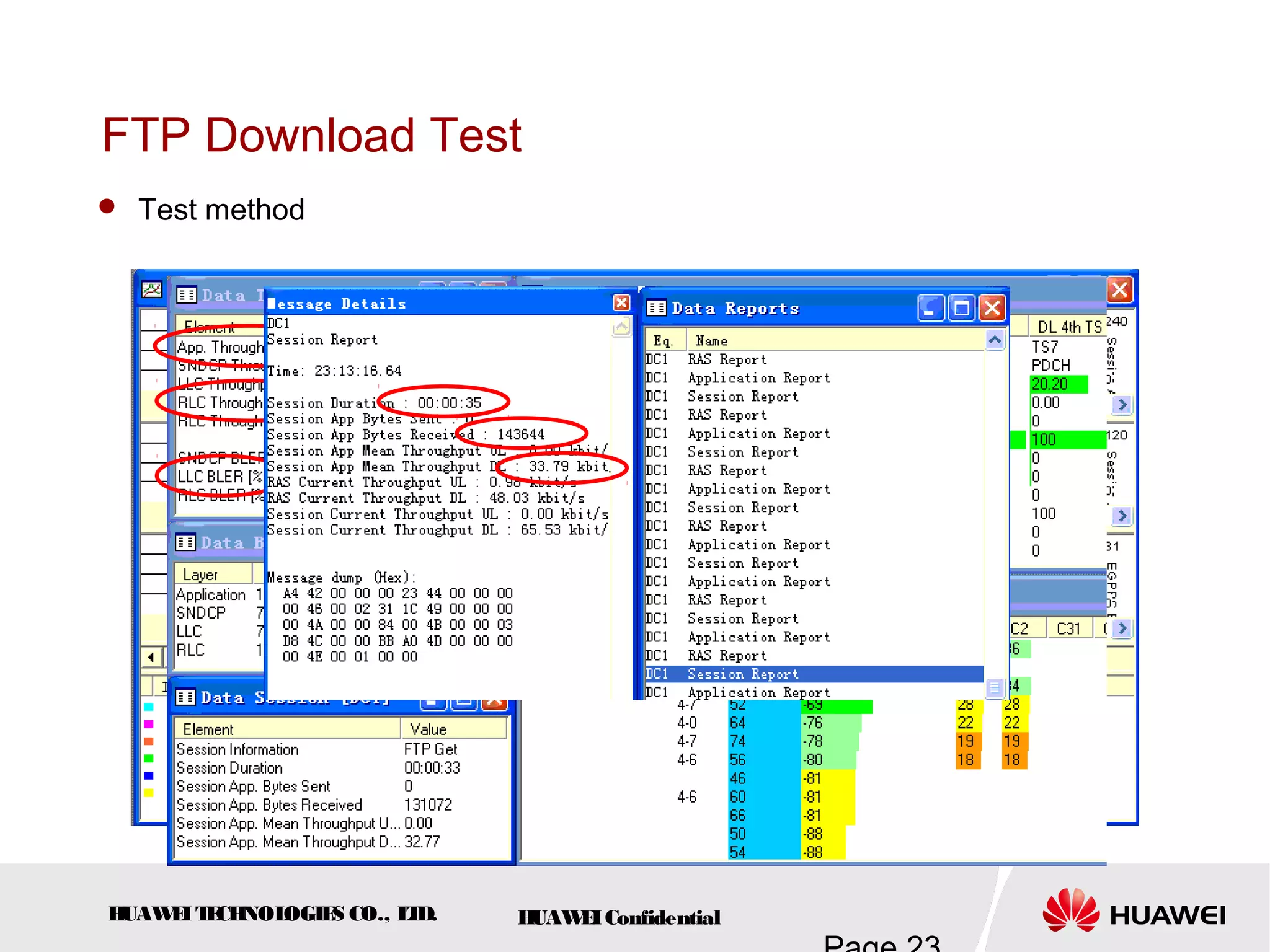Click the Session Duration line in Message Details
This screenshot has height=952, width=1270.
coord(374,403)
